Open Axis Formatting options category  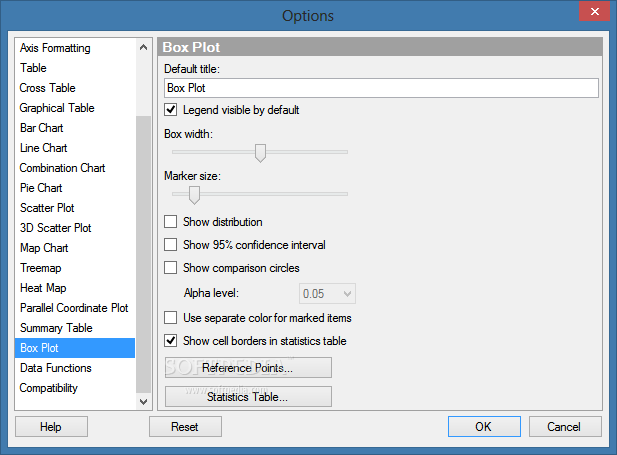pos(75,48)
